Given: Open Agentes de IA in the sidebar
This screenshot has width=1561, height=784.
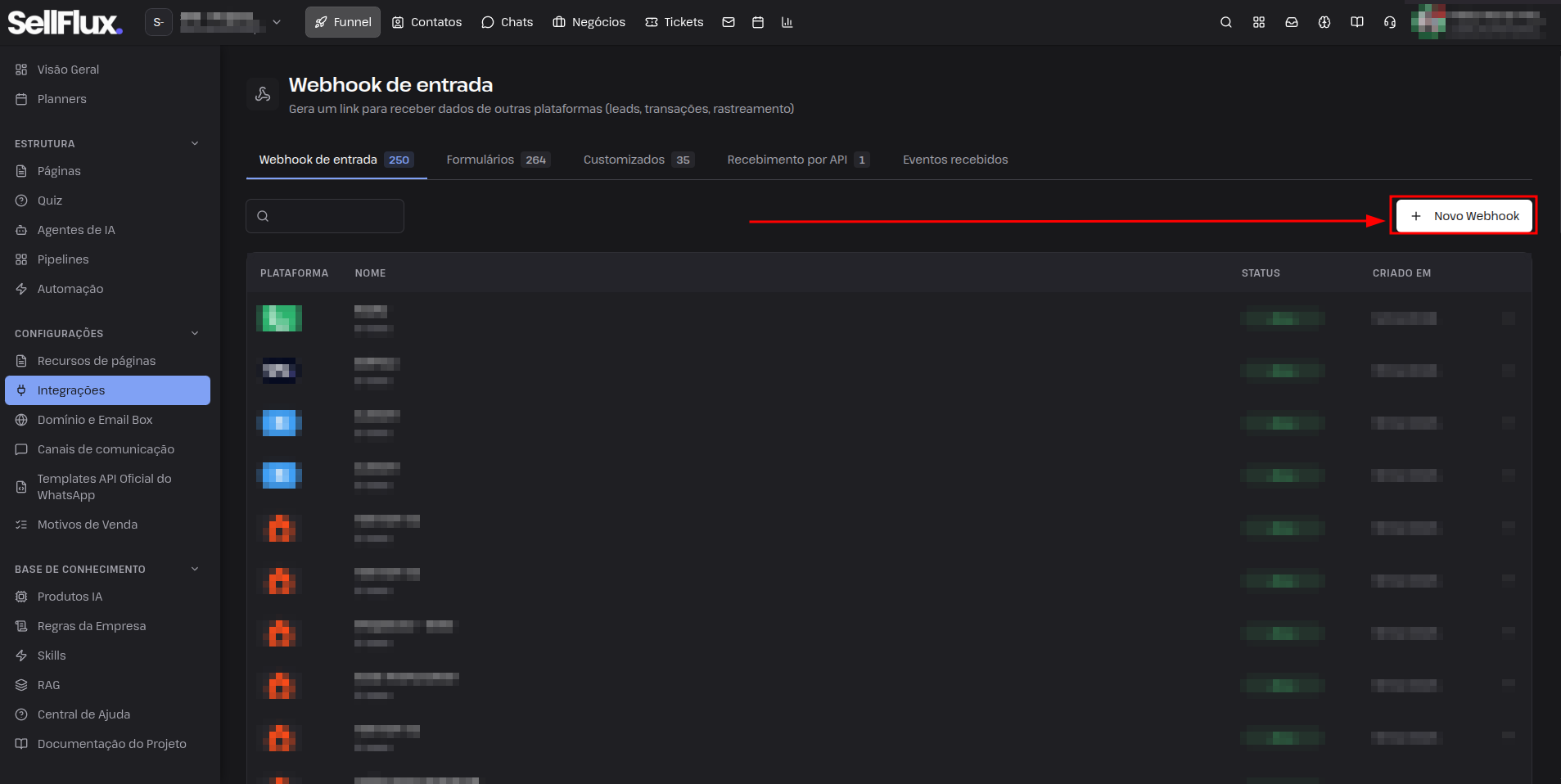Looking at the screenshot, I should 107,230.
